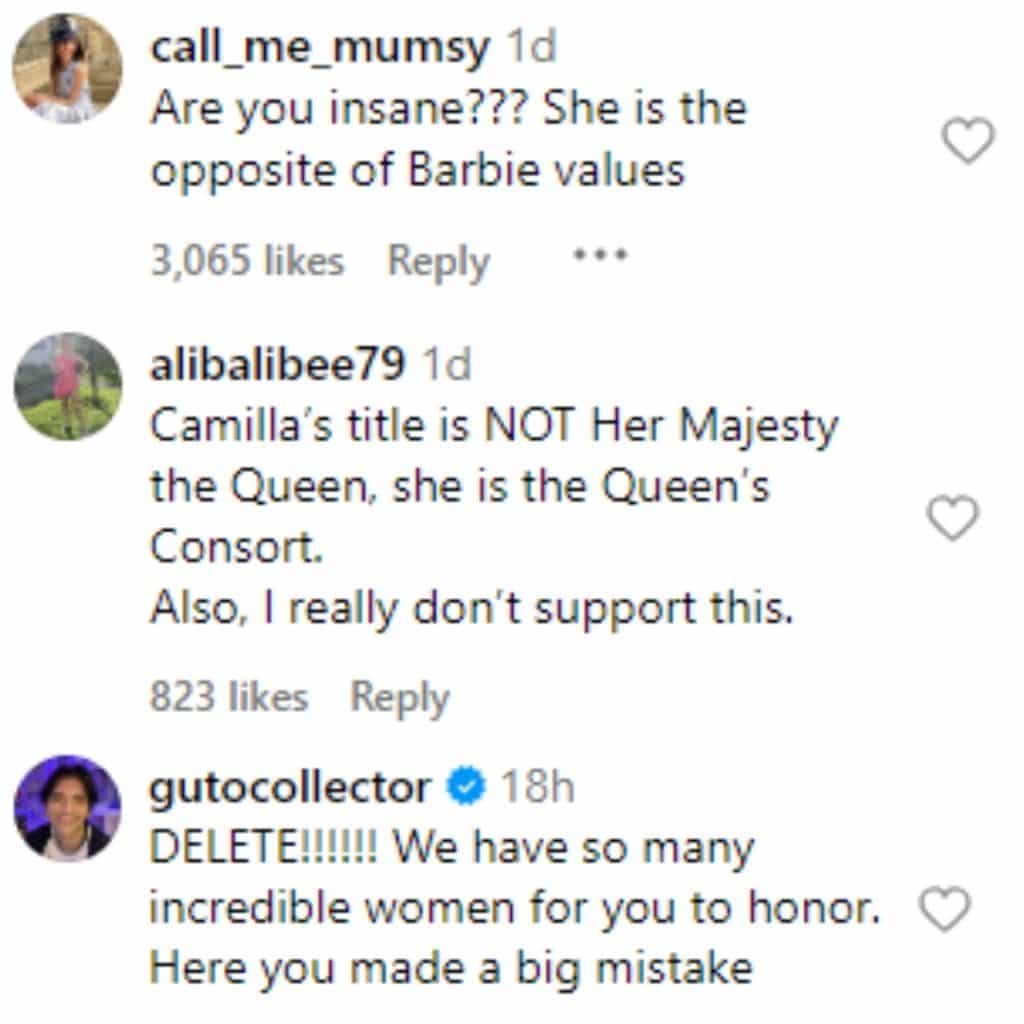Click the 1d timestamp on call_me_mumsy's comment
Screen dimensions: 1024x1024
coord(531,48)
